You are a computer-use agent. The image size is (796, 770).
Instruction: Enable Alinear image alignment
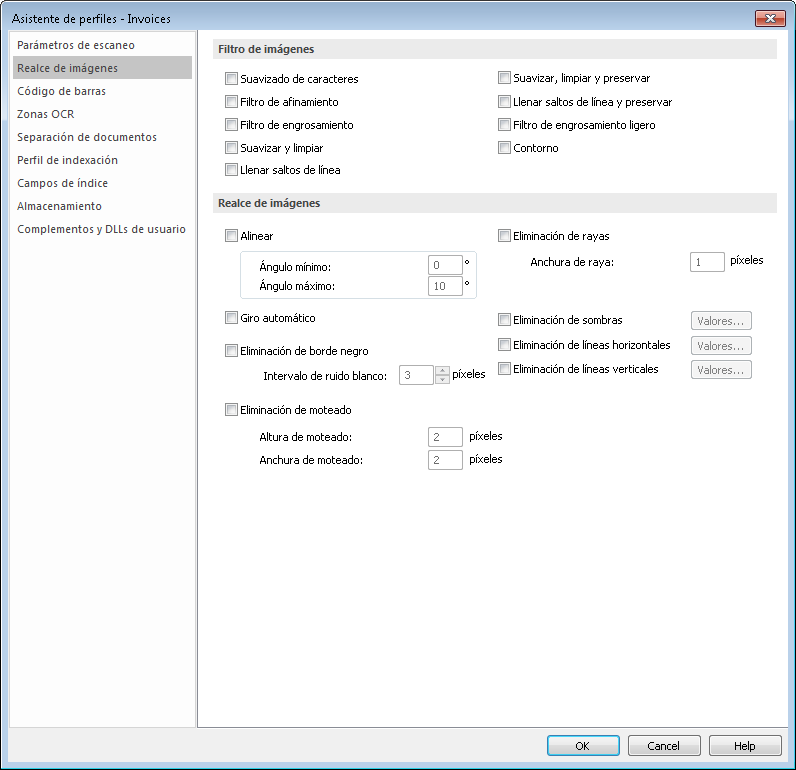[232, 236]
